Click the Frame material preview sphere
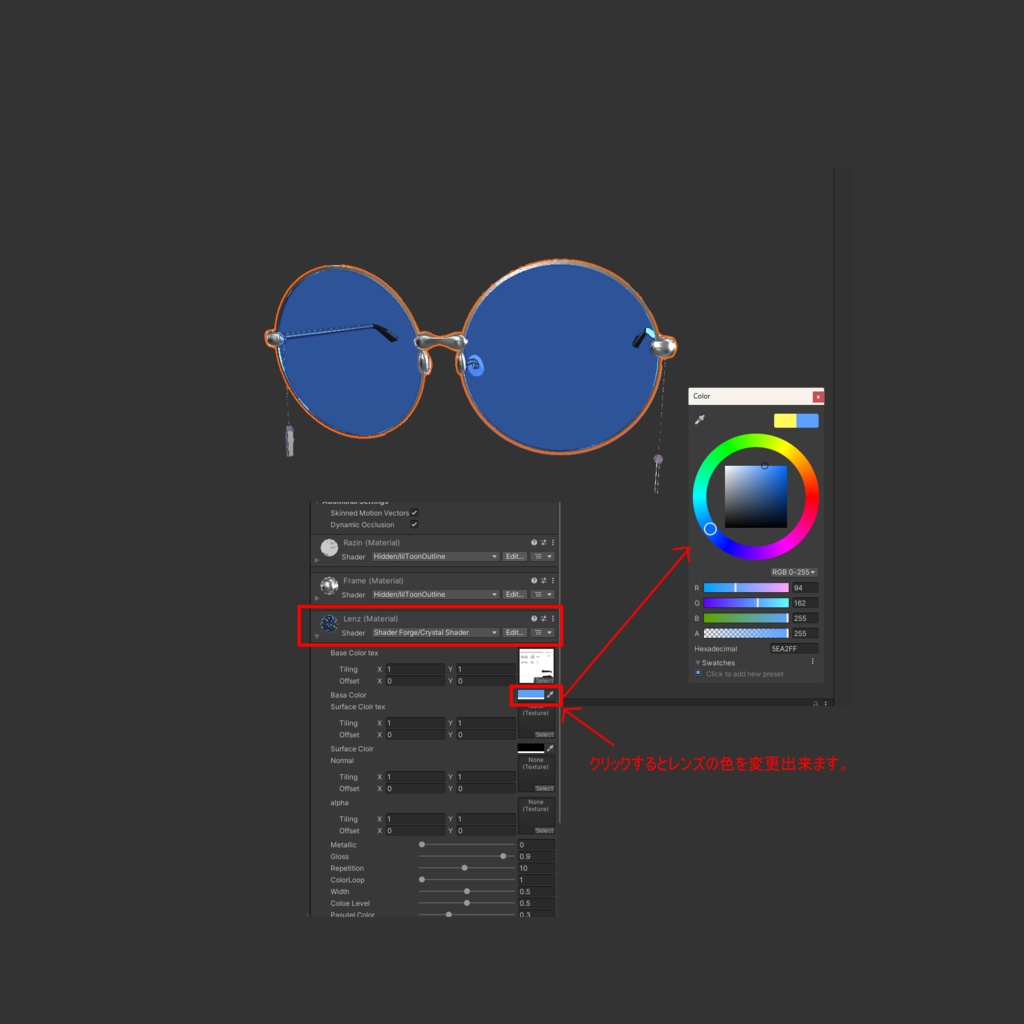This screenshot has width=1024, height=1024. click(329, 585)
